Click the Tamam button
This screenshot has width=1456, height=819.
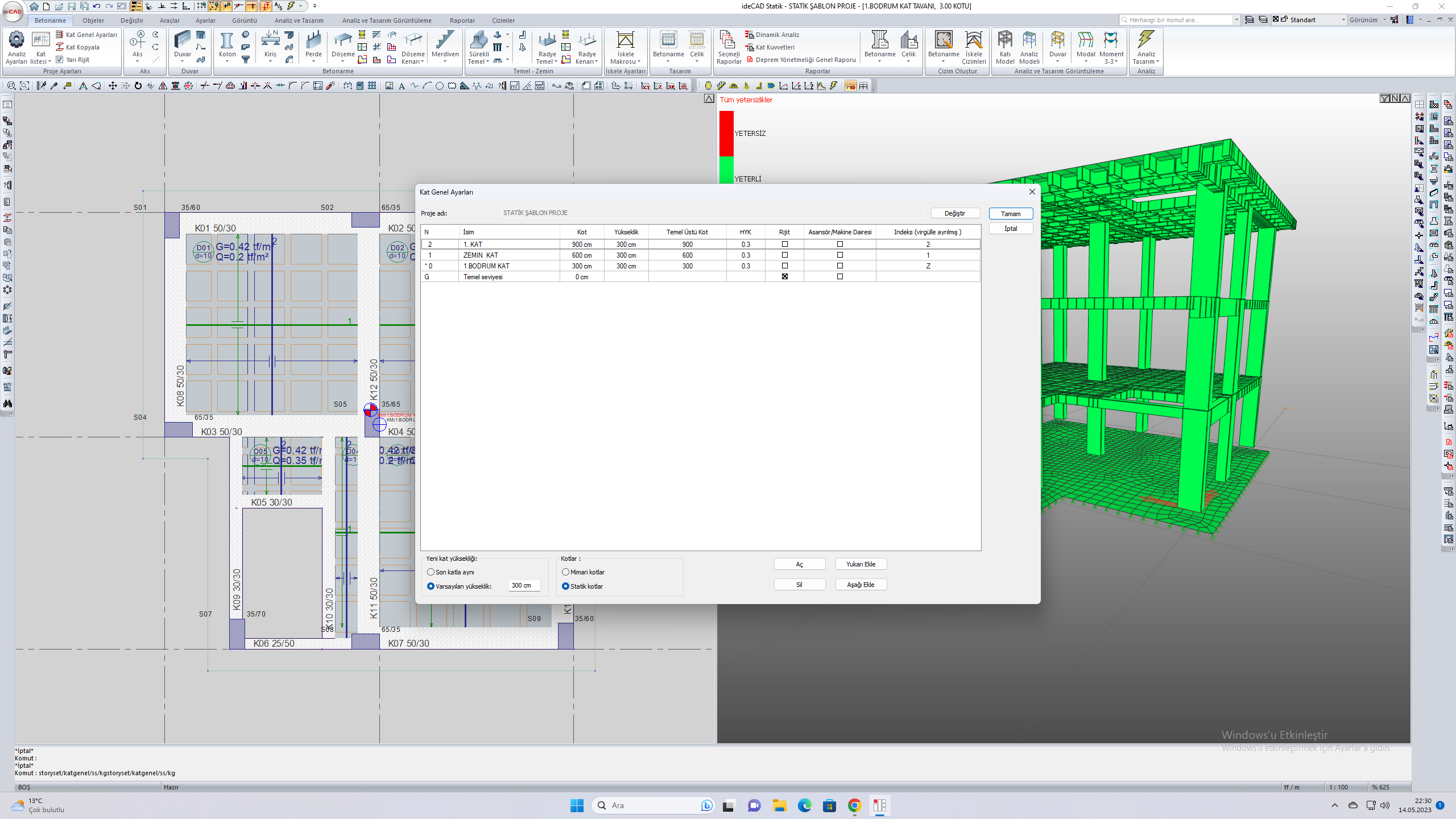pos(1011,214)
